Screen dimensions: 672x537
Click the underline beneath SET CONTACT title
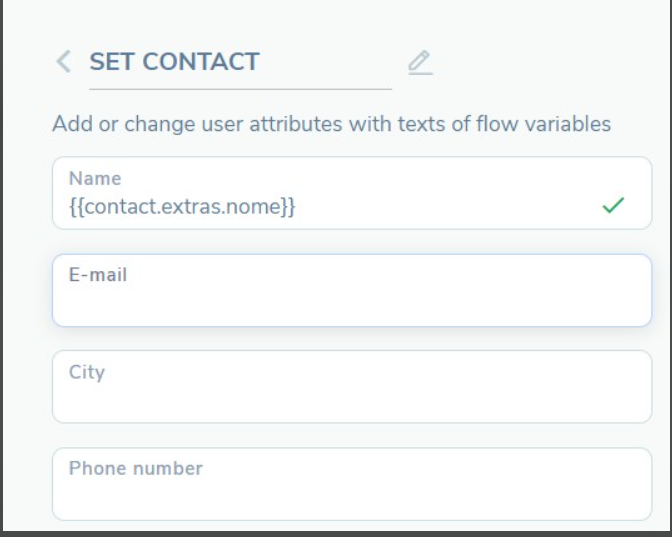[240, 89]
